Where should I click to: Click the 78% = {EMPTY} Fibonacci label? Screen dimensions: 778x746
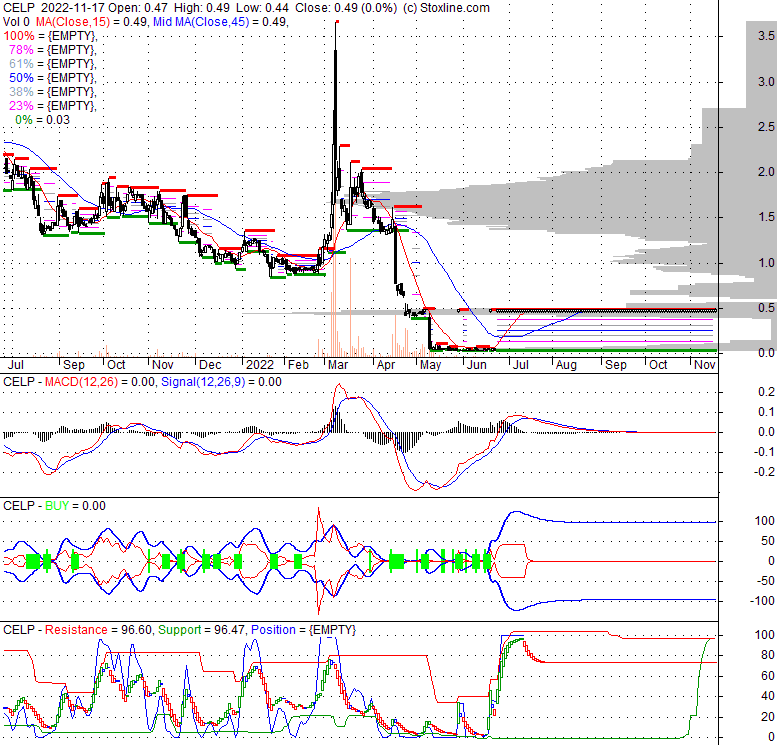click(53, 50)
